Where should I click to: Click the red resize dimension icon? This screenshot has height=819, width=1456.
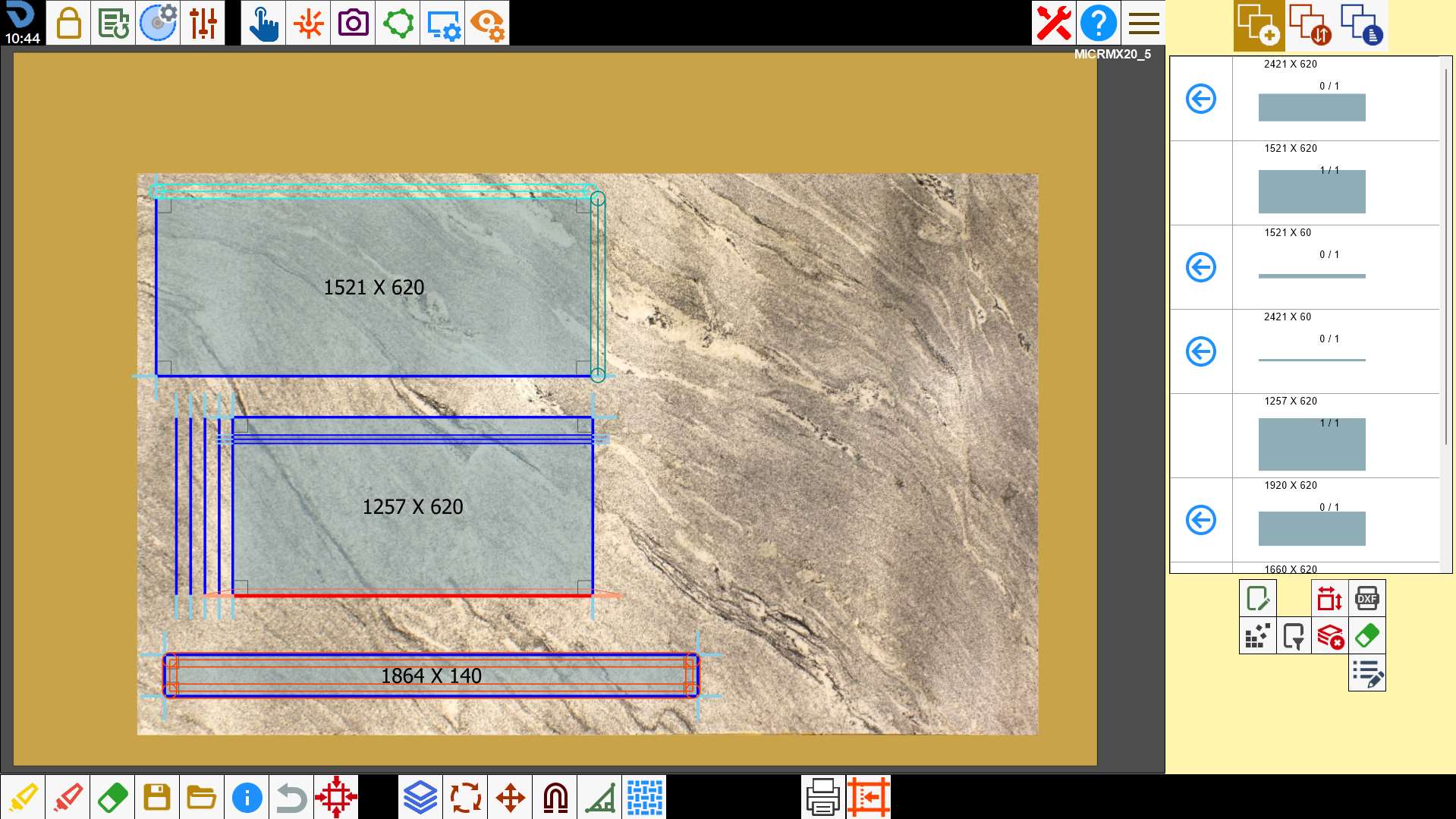[1330, 598]
